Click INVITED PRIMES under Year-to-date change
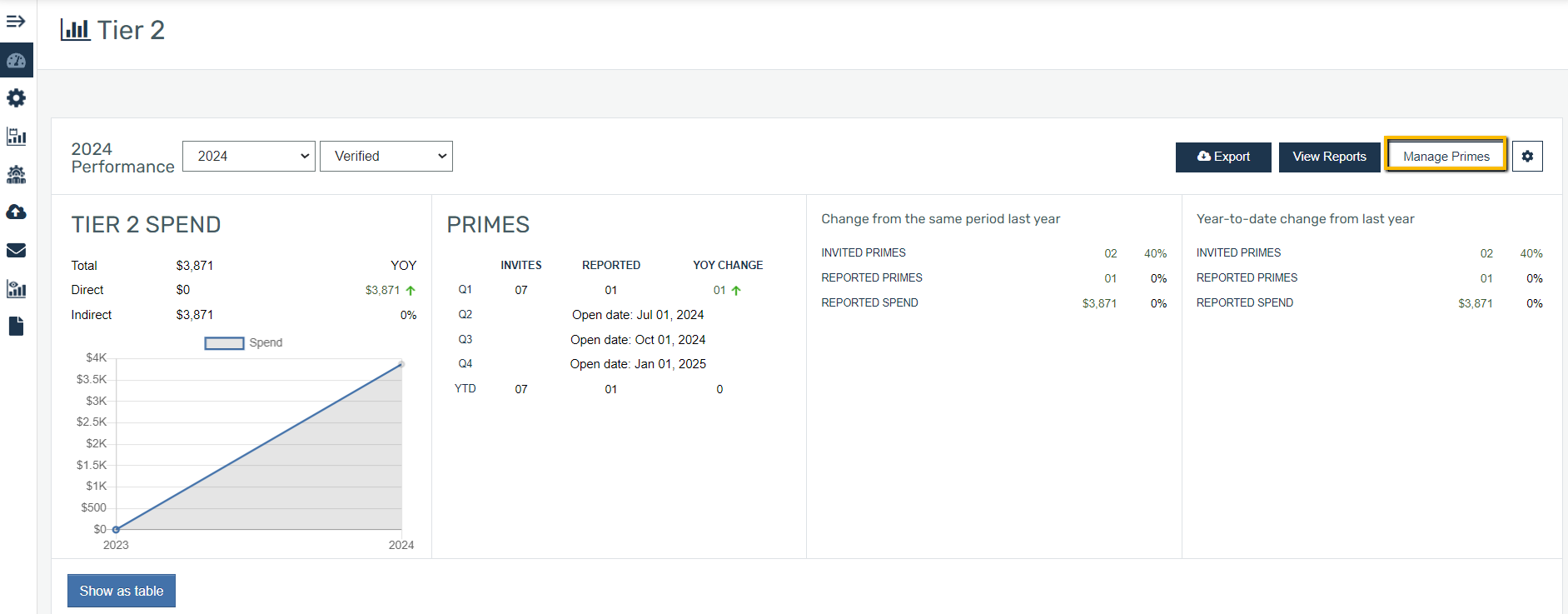The image size is (1568, 614). (1239, 252)
